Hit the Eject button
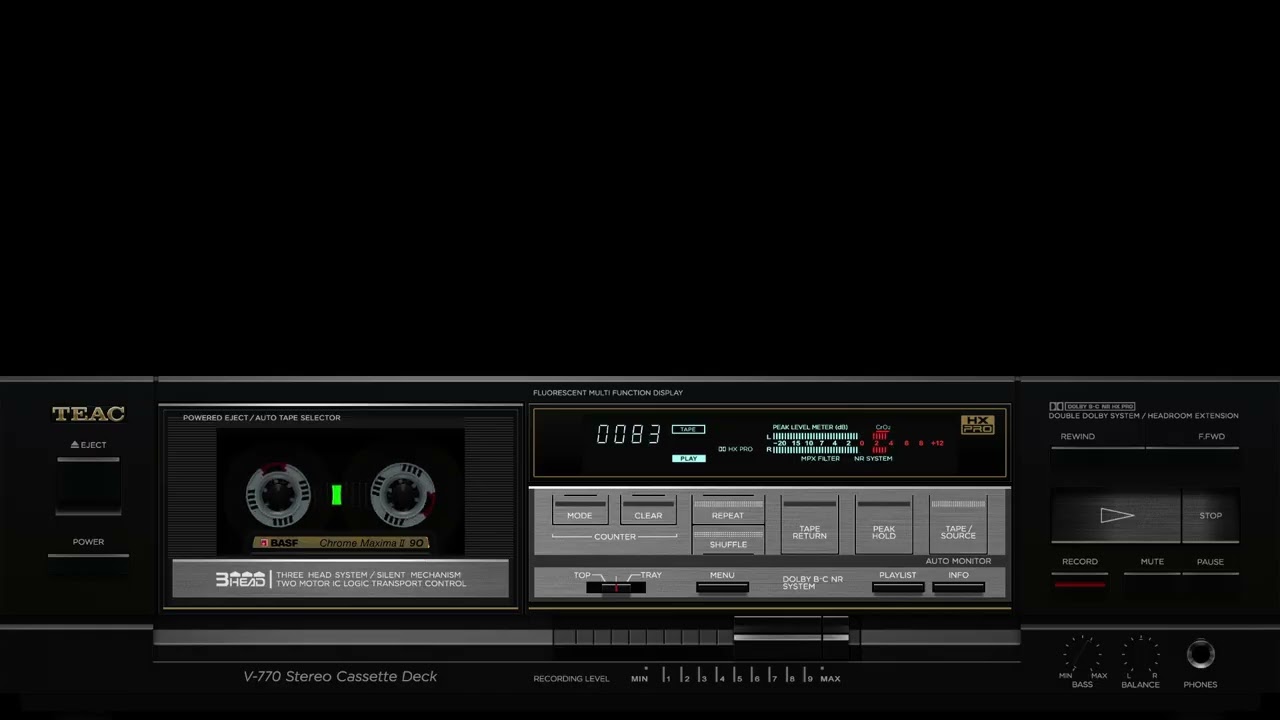This screenshot has width=1280, height=720. 88,486
